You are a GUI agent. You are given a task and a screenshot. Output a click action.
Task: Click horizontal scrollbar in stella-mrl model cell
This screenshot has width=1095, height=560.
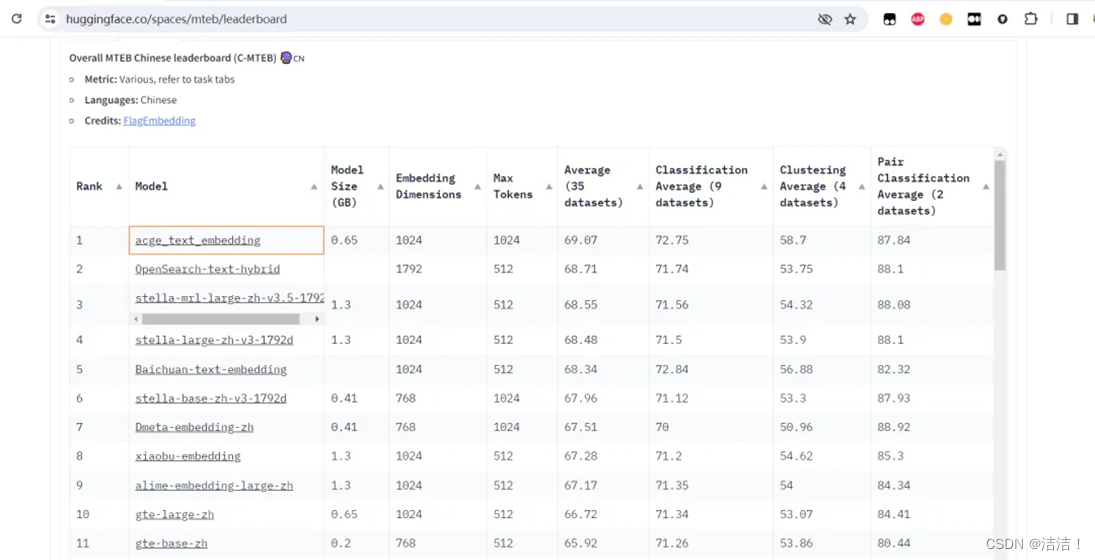tap(221, 319)
